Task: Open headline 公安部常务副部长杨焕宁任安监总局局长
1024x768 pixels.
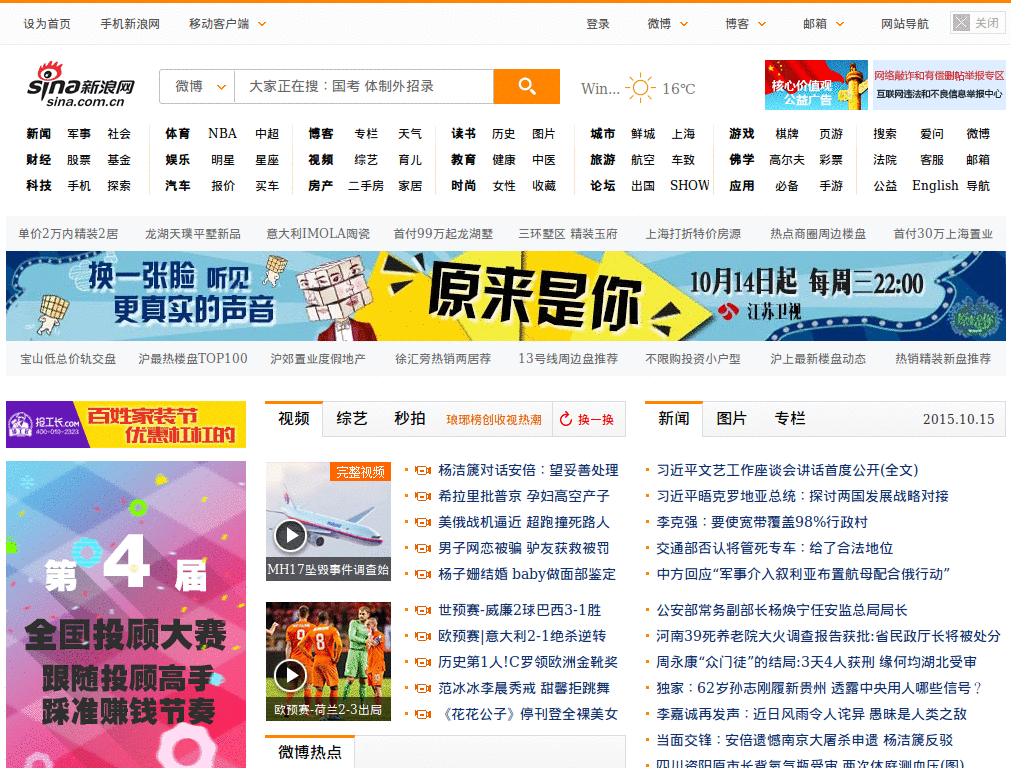Action: pyautogui.click(x=782, y=610)
